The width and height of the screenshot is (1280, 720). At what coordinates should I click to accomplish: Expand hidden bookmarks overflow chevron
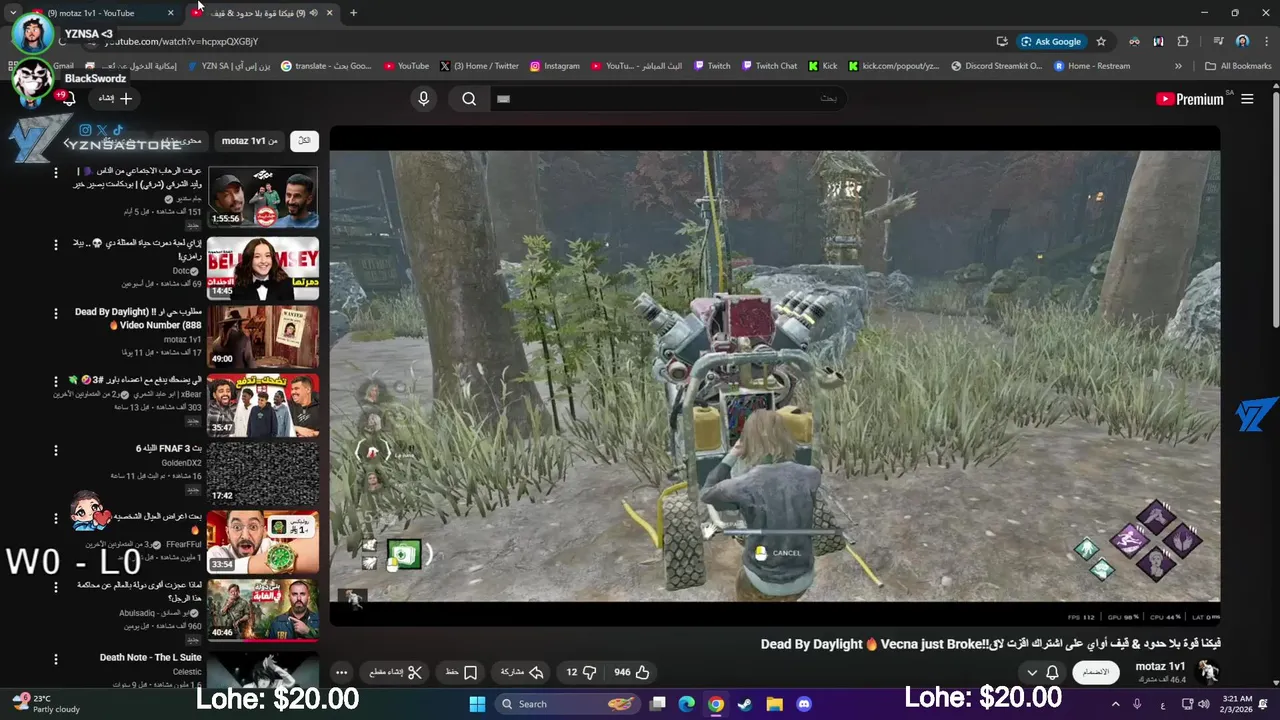click(1178, 66)
